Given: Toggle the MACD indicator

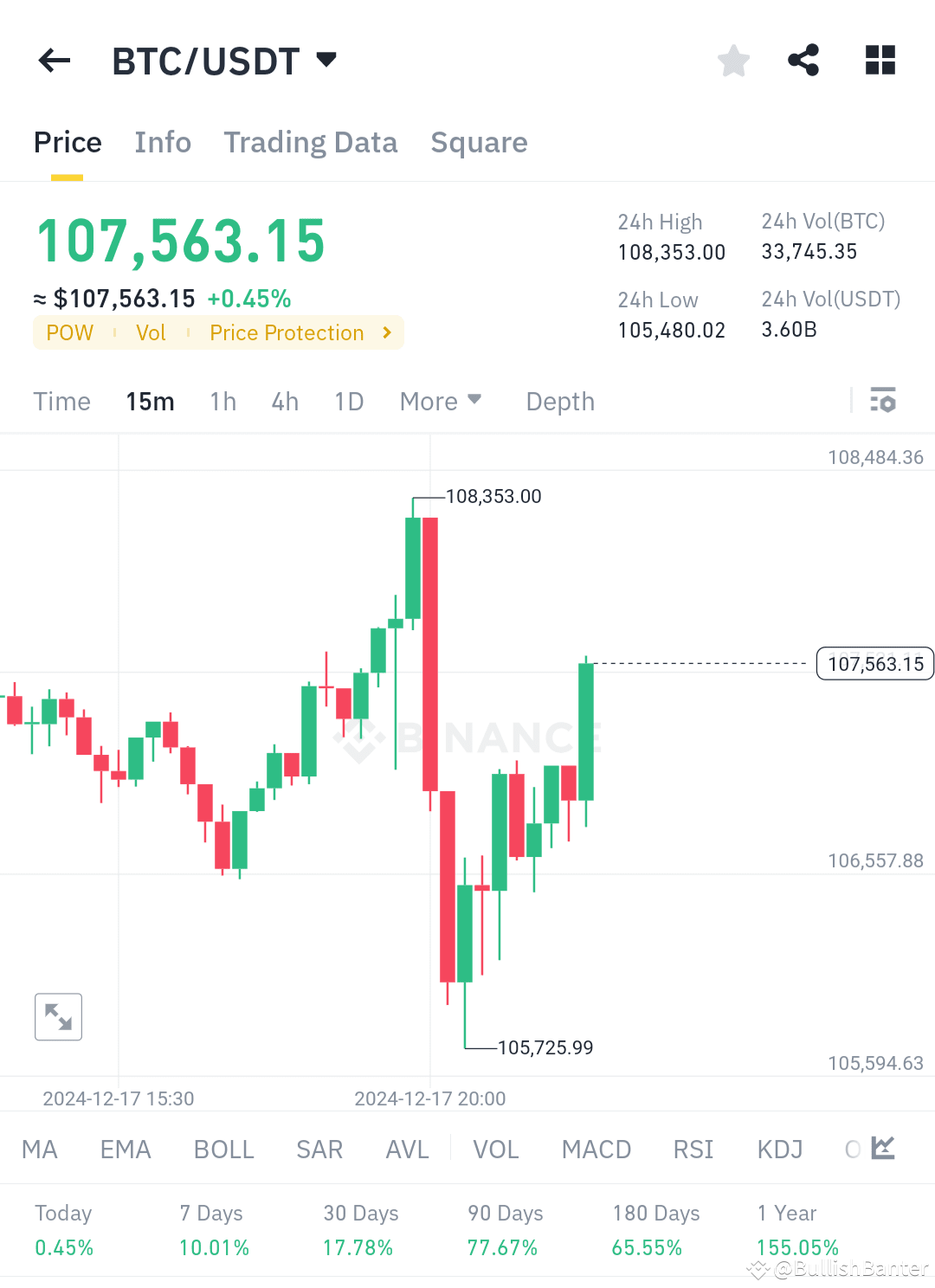Looking at the screenshot, I should click(596, 1149).
